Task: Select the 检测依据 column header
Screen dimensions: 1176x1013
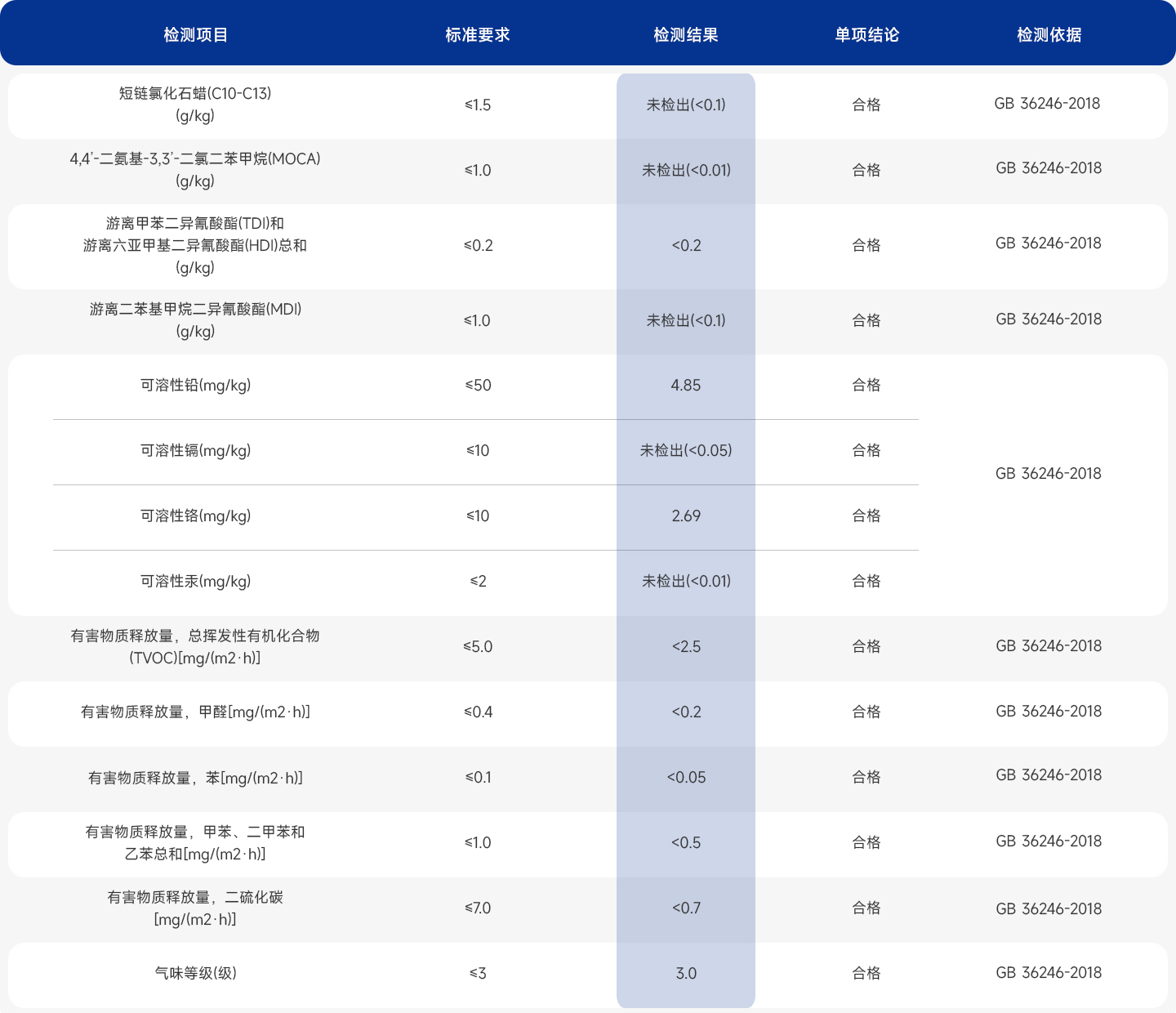Action: click(x=1049, y=35)
